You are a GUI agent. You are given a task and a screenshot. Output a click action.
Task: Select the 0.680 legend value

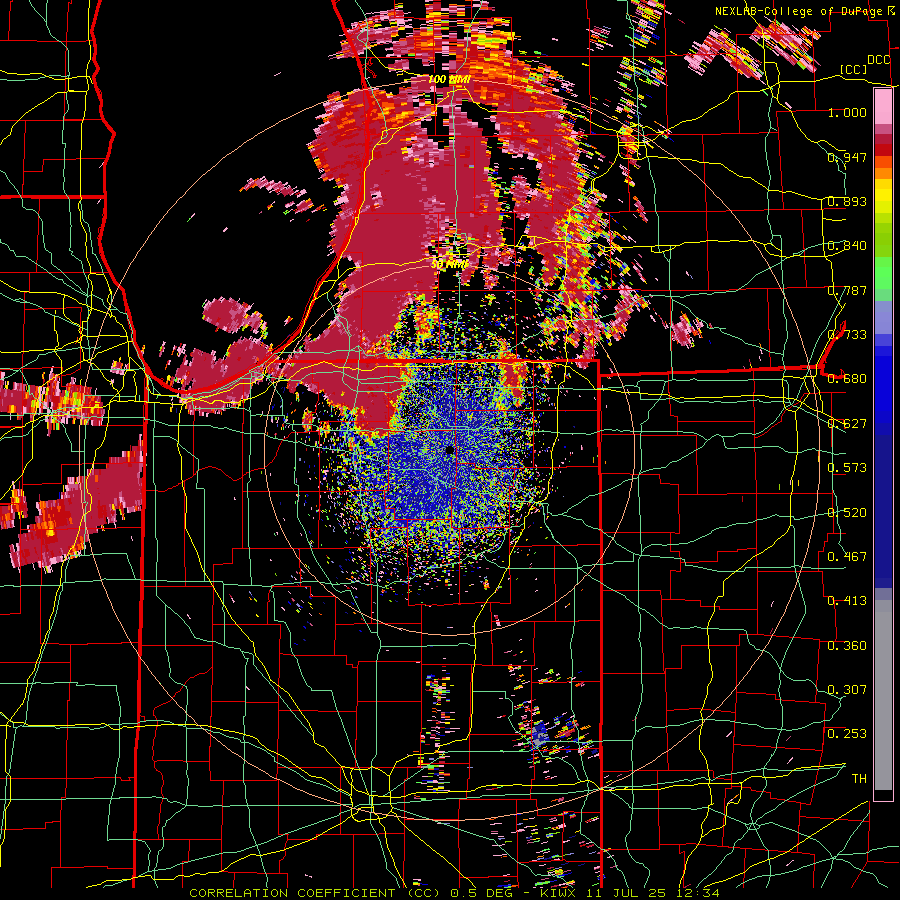click(x=847, y=379)
